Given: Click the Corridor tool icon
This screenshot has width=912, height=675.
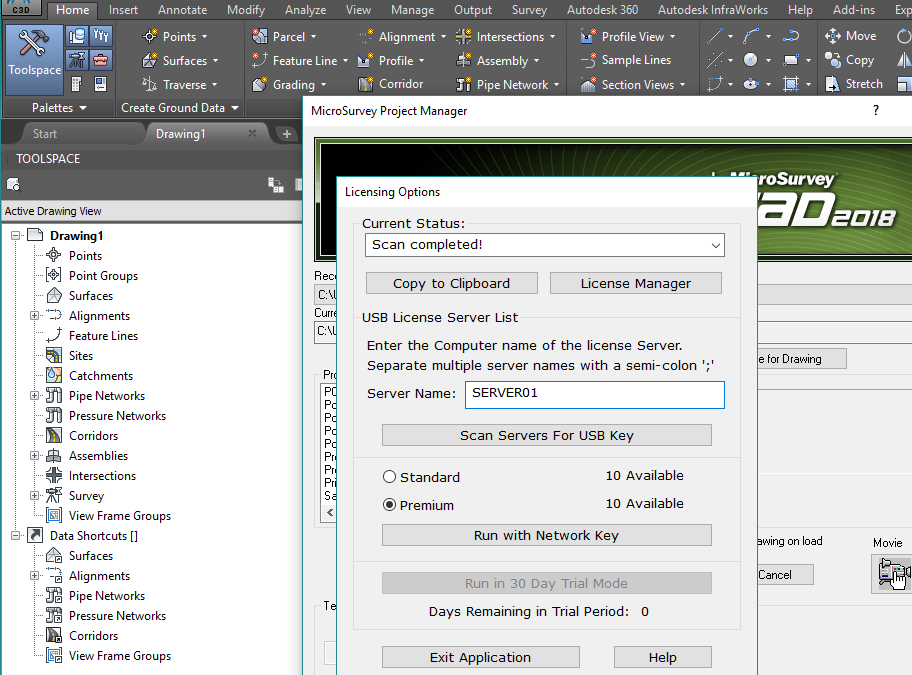Looking at the screenshot, I should coord(366,85).
